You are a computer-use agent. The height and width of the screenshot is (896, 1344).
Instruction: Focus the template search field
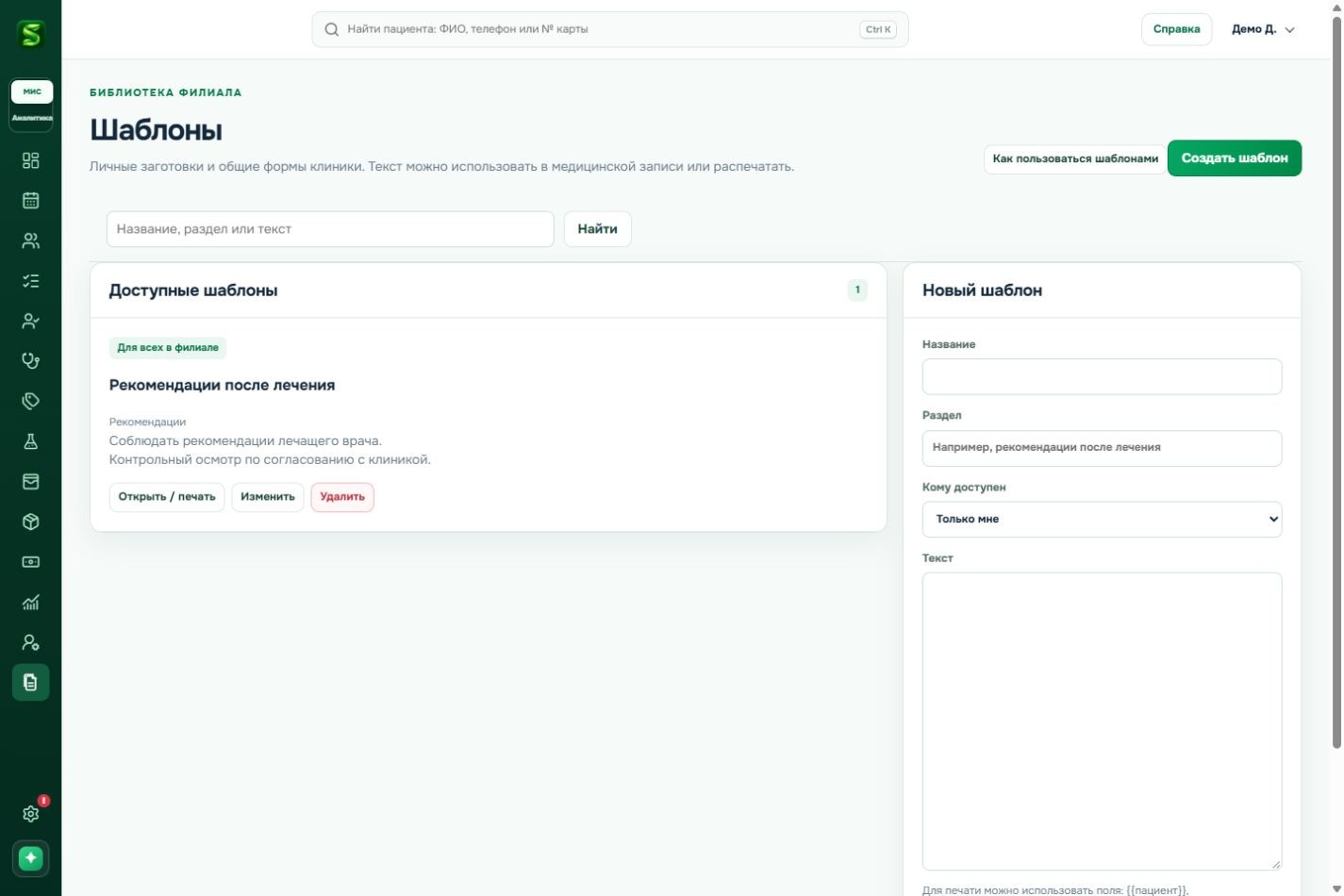pyautogui.click(x=330, y=229)
